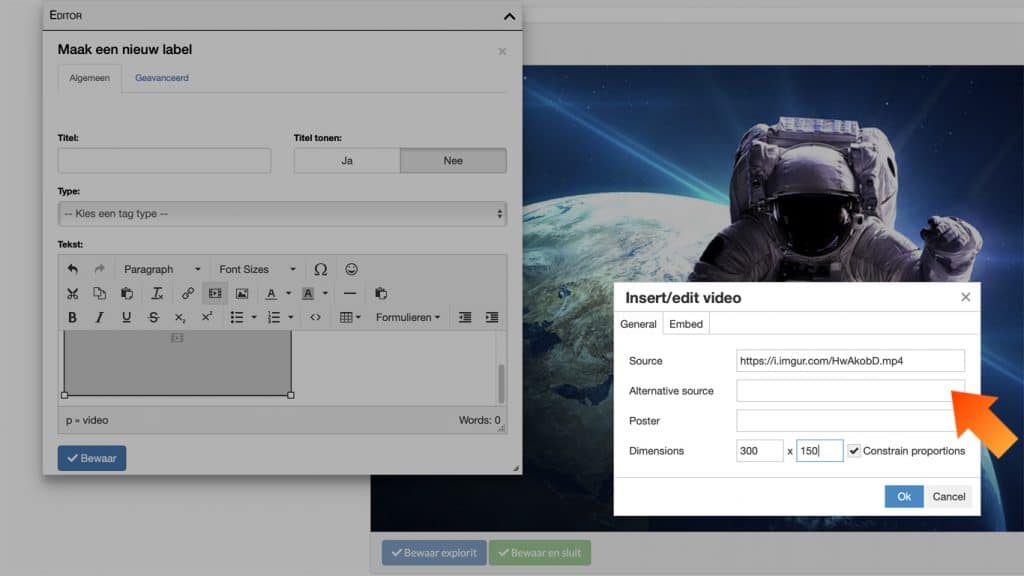
Task: Open the Paragraph format dropdown
Action: pos(162,269)
